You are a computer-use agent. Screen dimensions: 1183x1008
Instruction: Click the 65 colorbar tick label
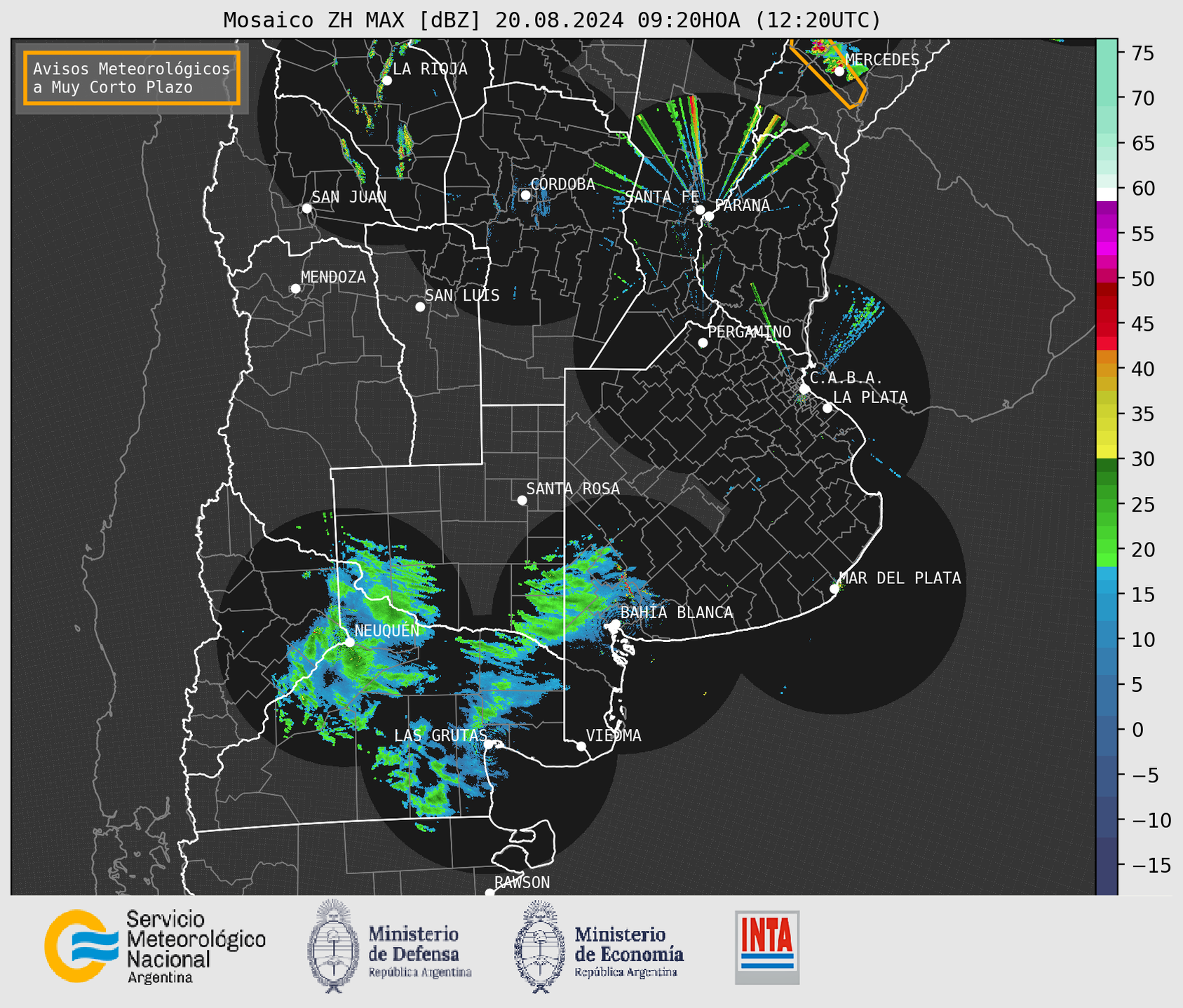point(1142,144)
